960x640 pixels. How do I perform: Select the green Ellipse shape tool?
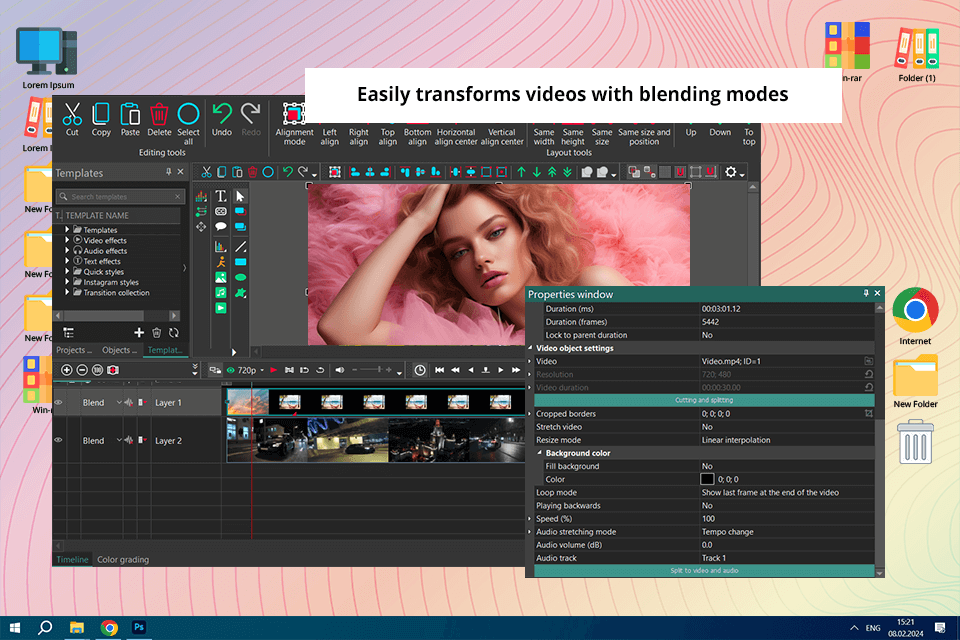pyautogui.click(x=241, y=277)
